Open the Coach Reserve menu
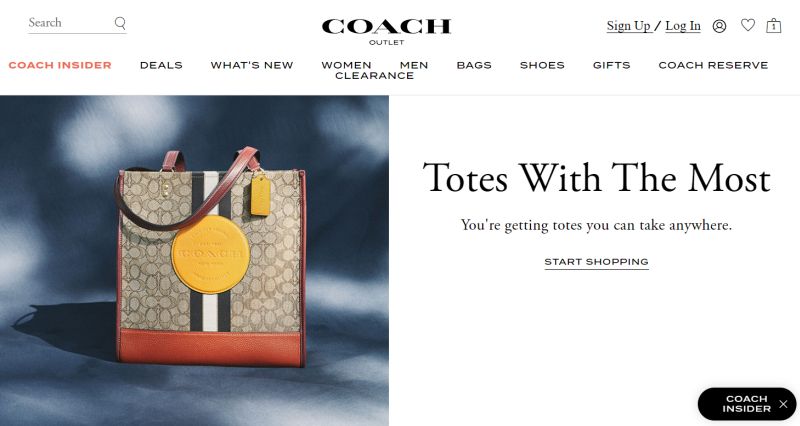The height and width of the screenshot is (426, 800). (x=713, y=65)
